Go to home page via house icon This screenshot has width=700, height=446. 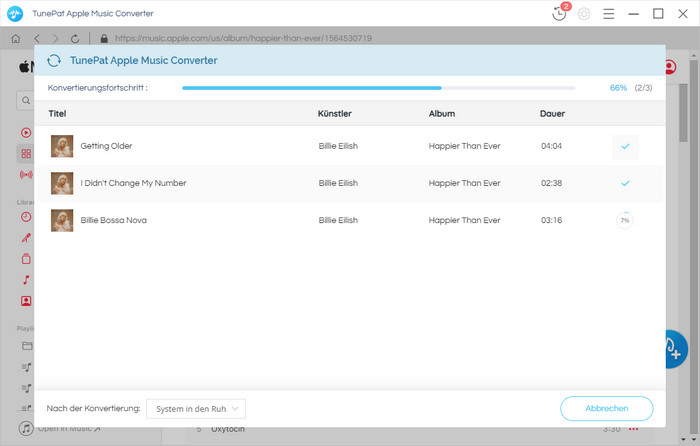16,38
